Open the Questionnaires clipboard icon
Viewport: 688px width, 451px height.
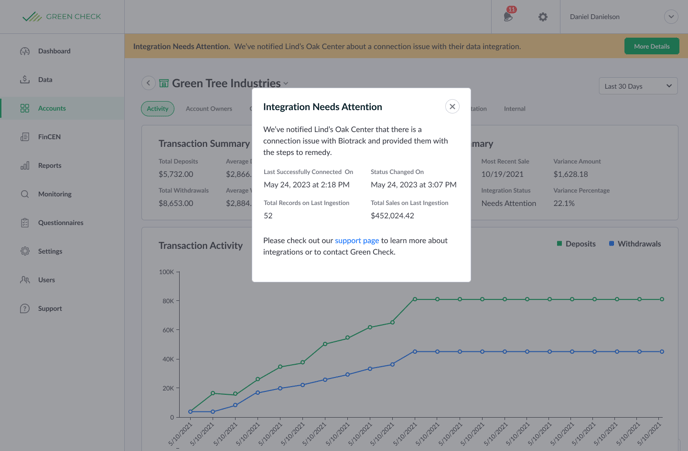click(x=25, y=222)
